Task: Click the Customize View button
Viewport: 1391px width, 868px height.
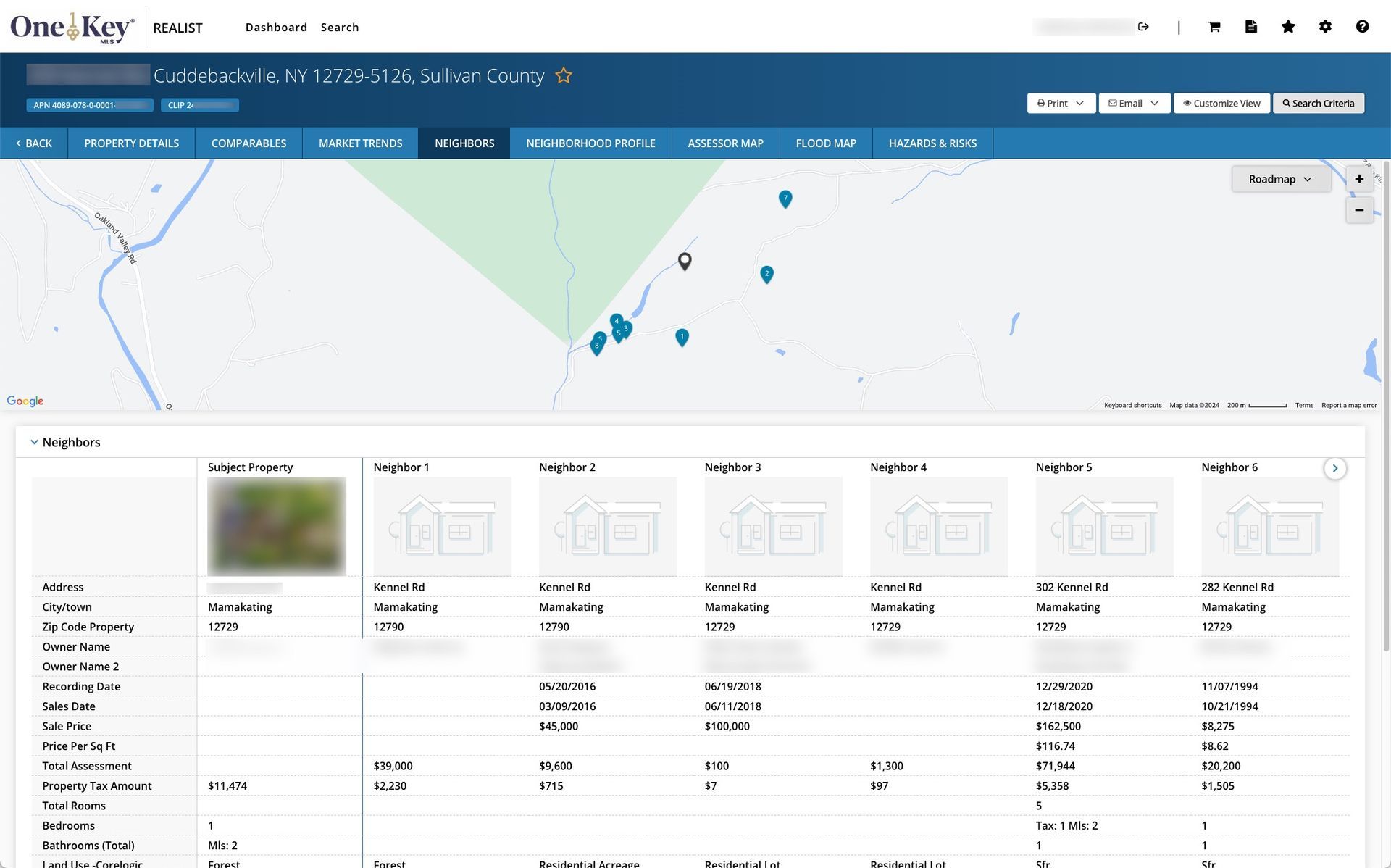Action: [1221, 103]
